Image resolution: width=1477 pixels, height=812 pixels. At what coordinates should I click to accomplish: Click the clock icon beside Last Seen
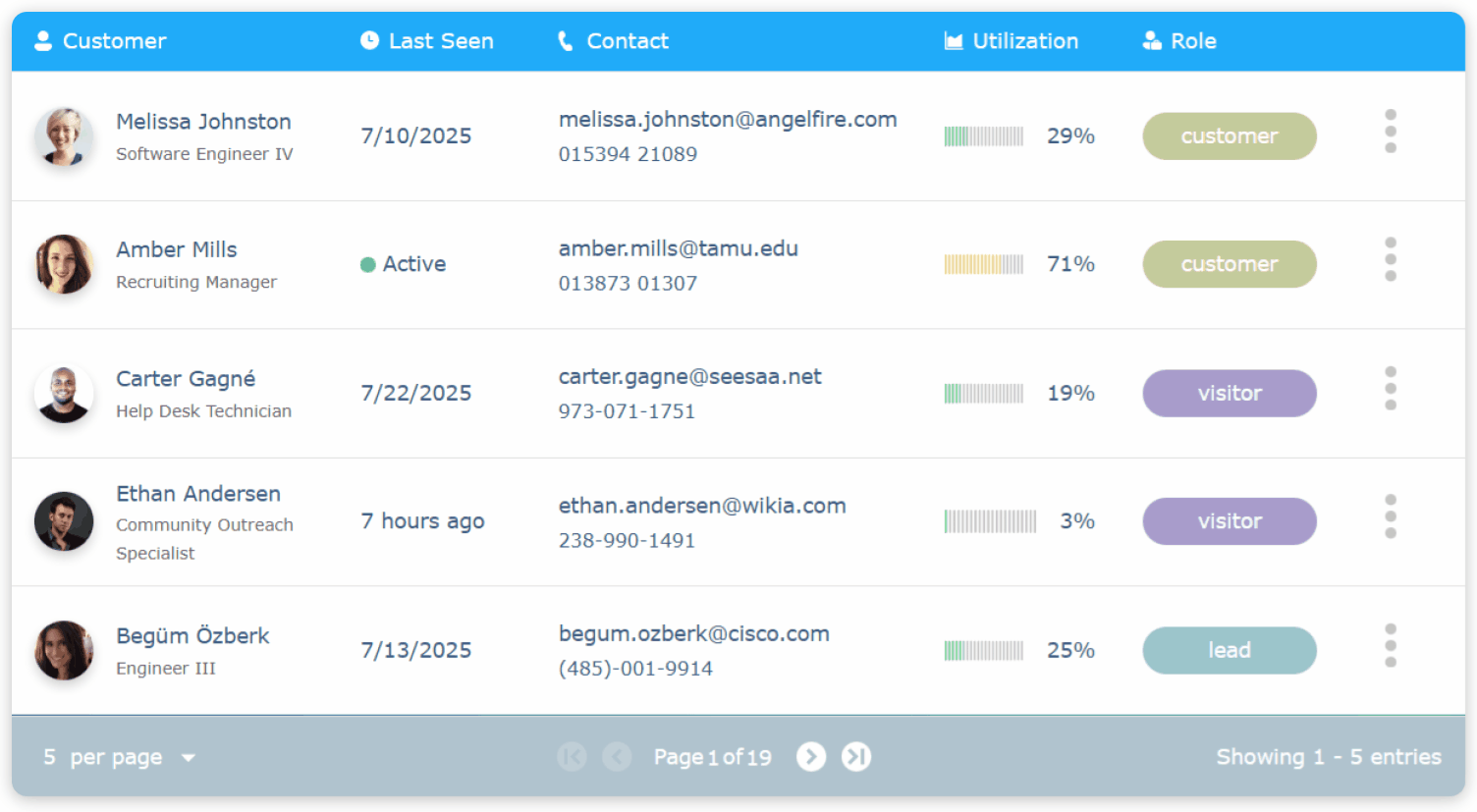(x=369, y=40)
